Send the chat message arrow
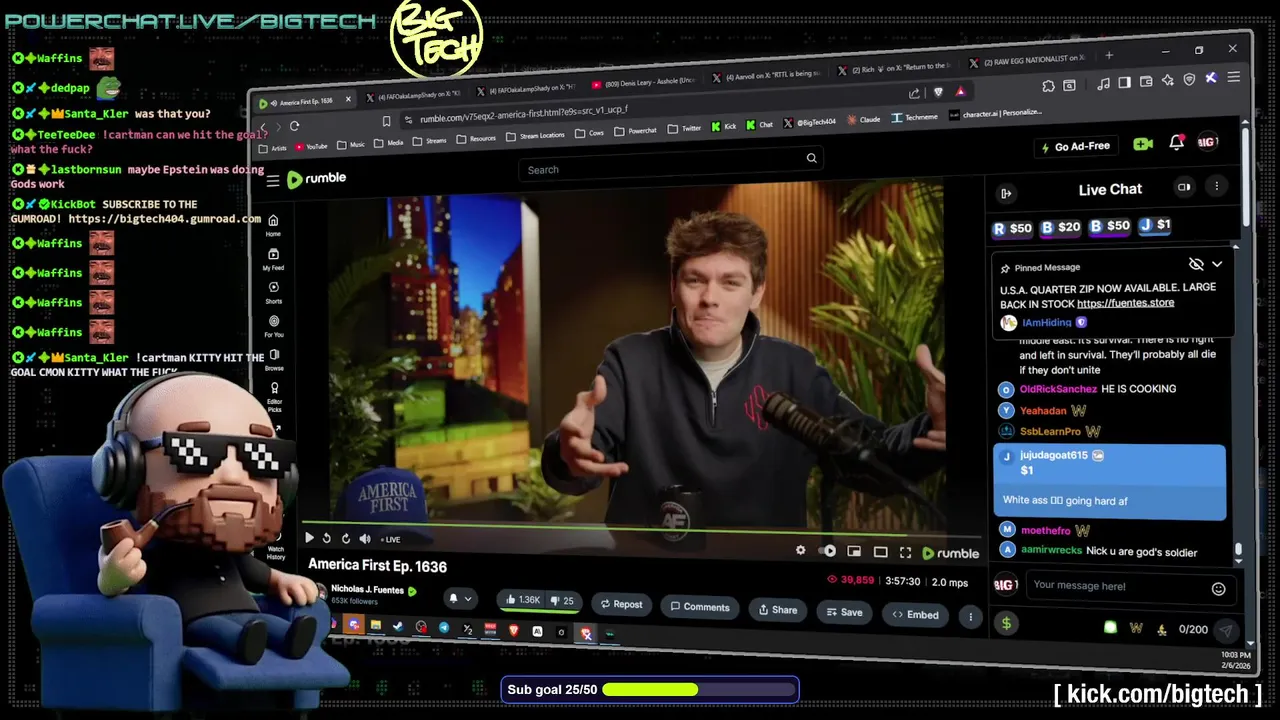 [x=1225, y=631]
